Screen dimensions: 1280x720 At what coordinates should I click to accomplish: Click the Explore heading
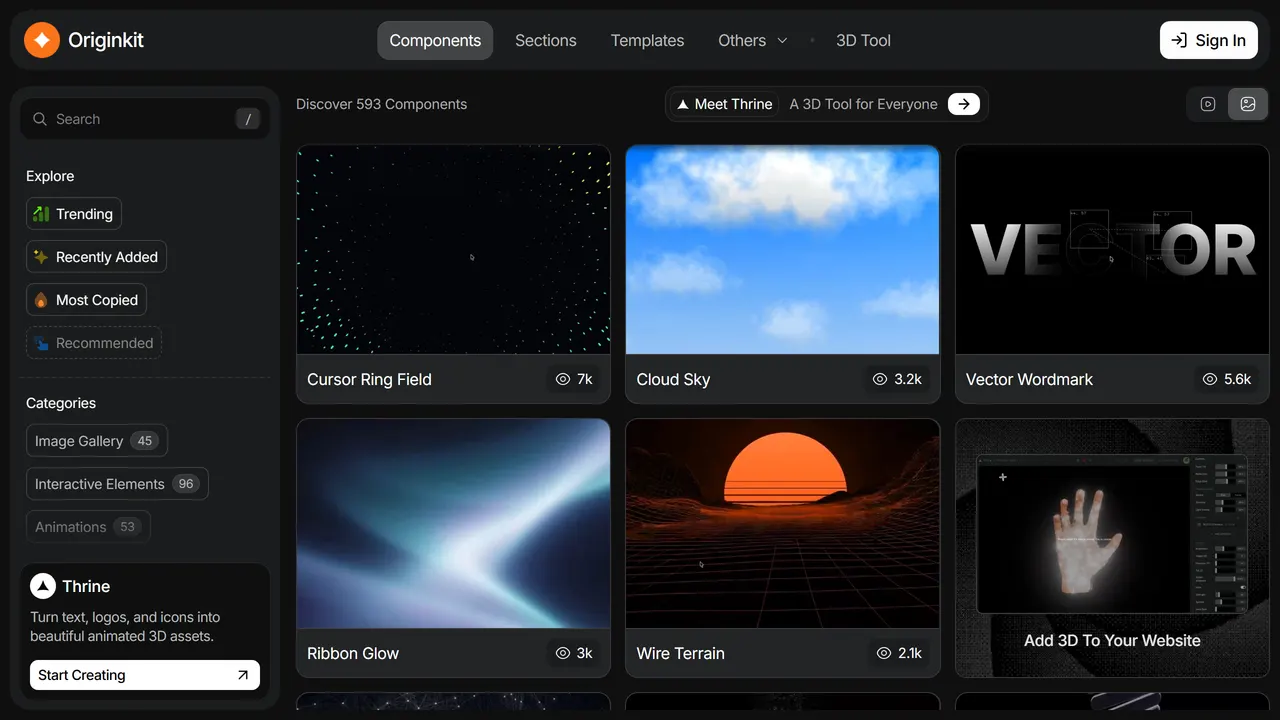tap(50, 176)
